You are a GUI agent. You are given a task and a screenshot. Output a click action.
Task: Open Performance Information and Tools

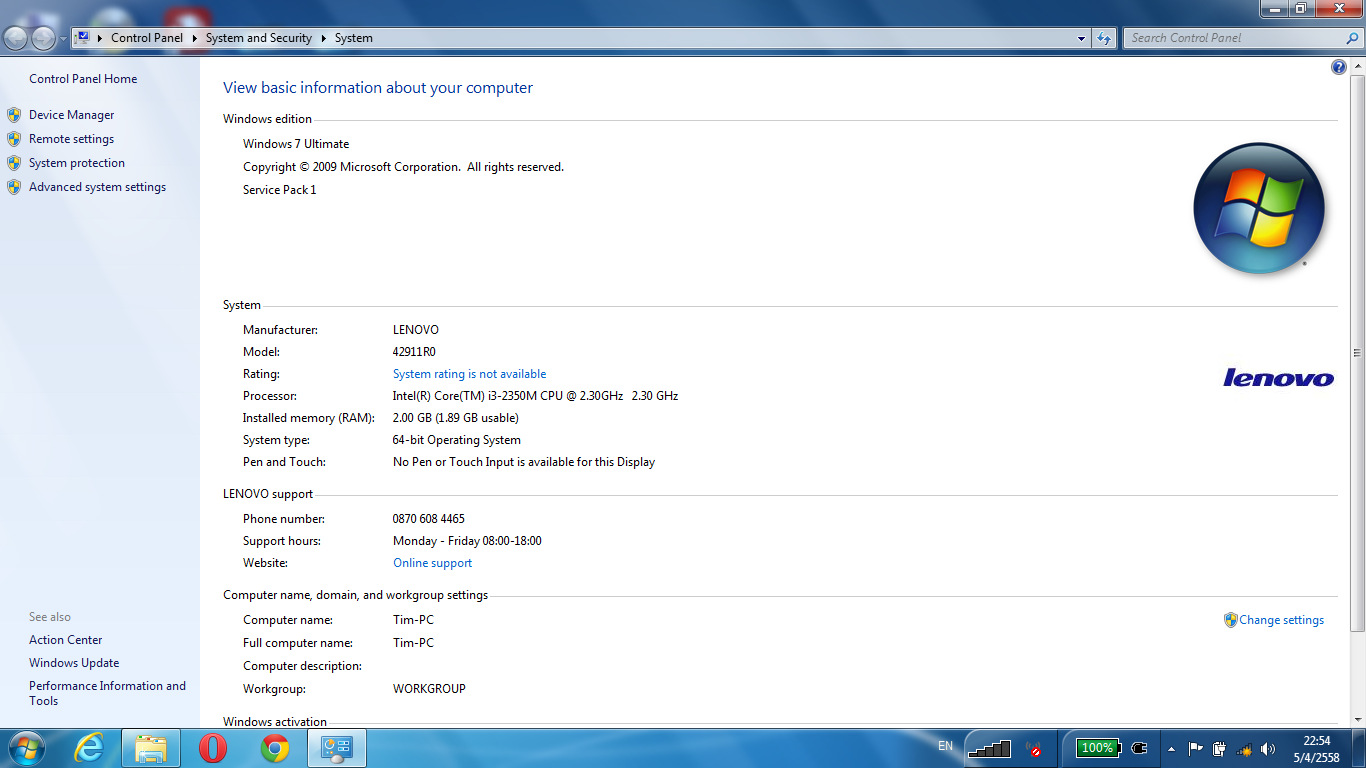(x=107, y=693)
